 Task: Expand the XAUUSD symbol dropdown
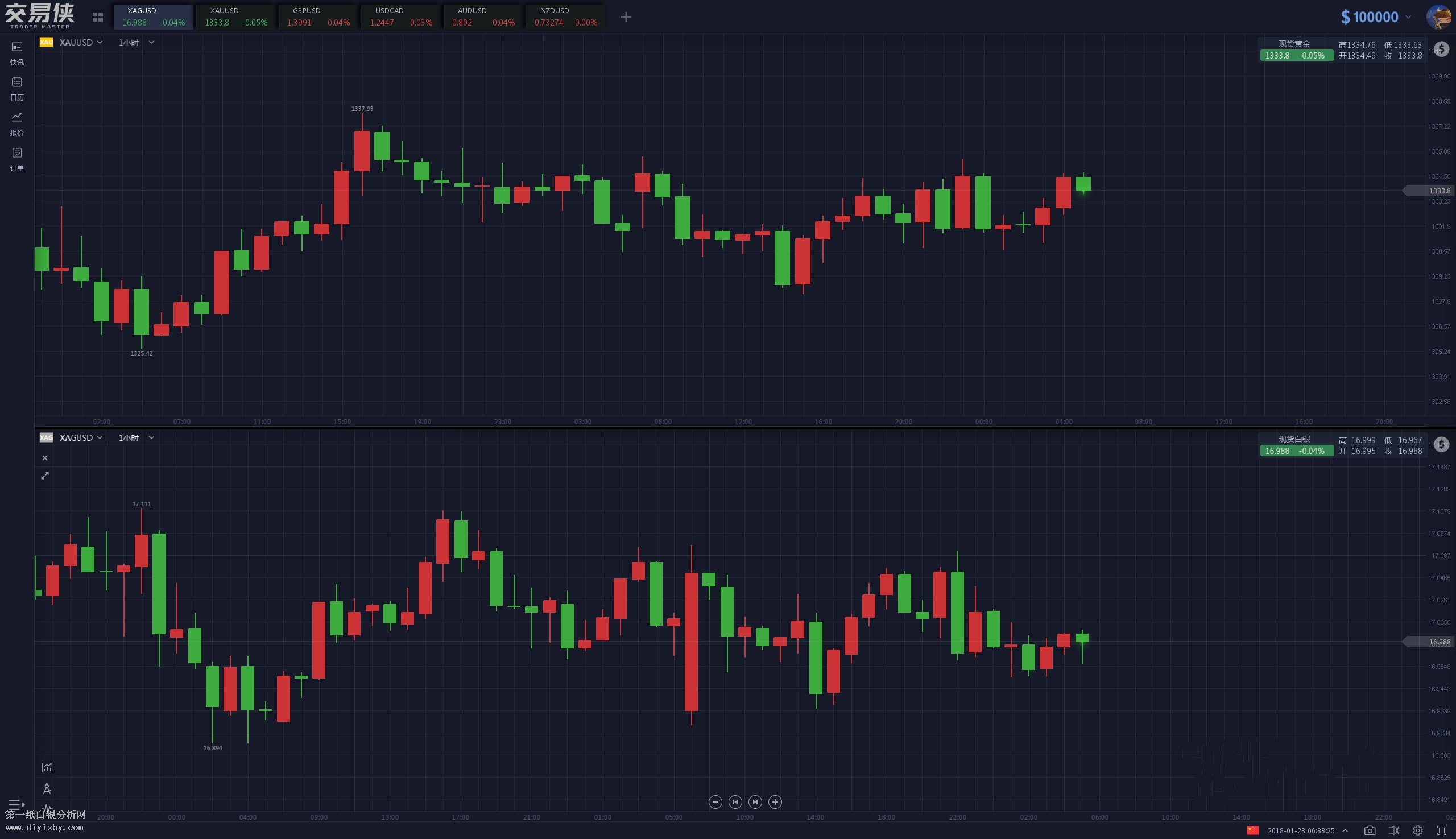(81, 42)
